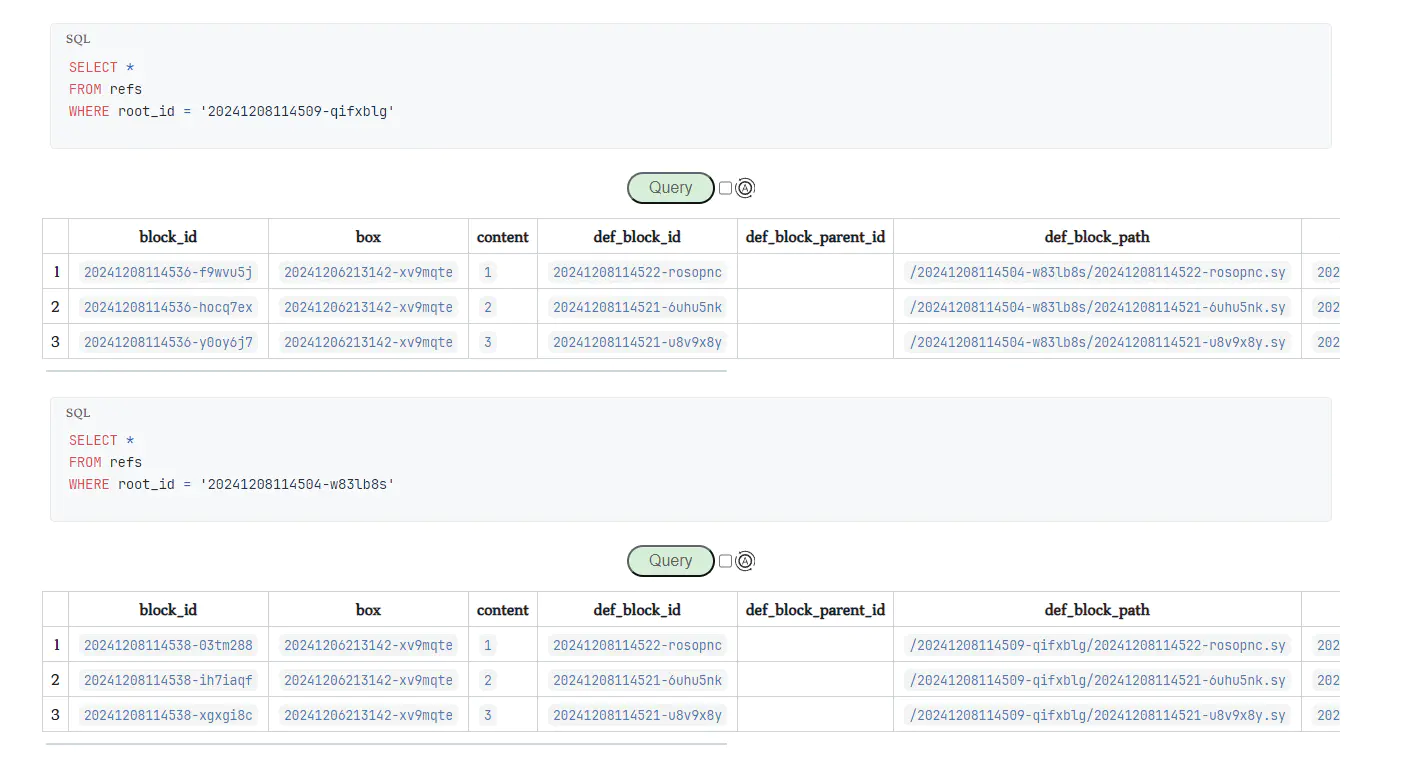This screenshot has width=1411, height=779.
Task: Run the first SQL query for qifxblg
Action: (670, 188)
